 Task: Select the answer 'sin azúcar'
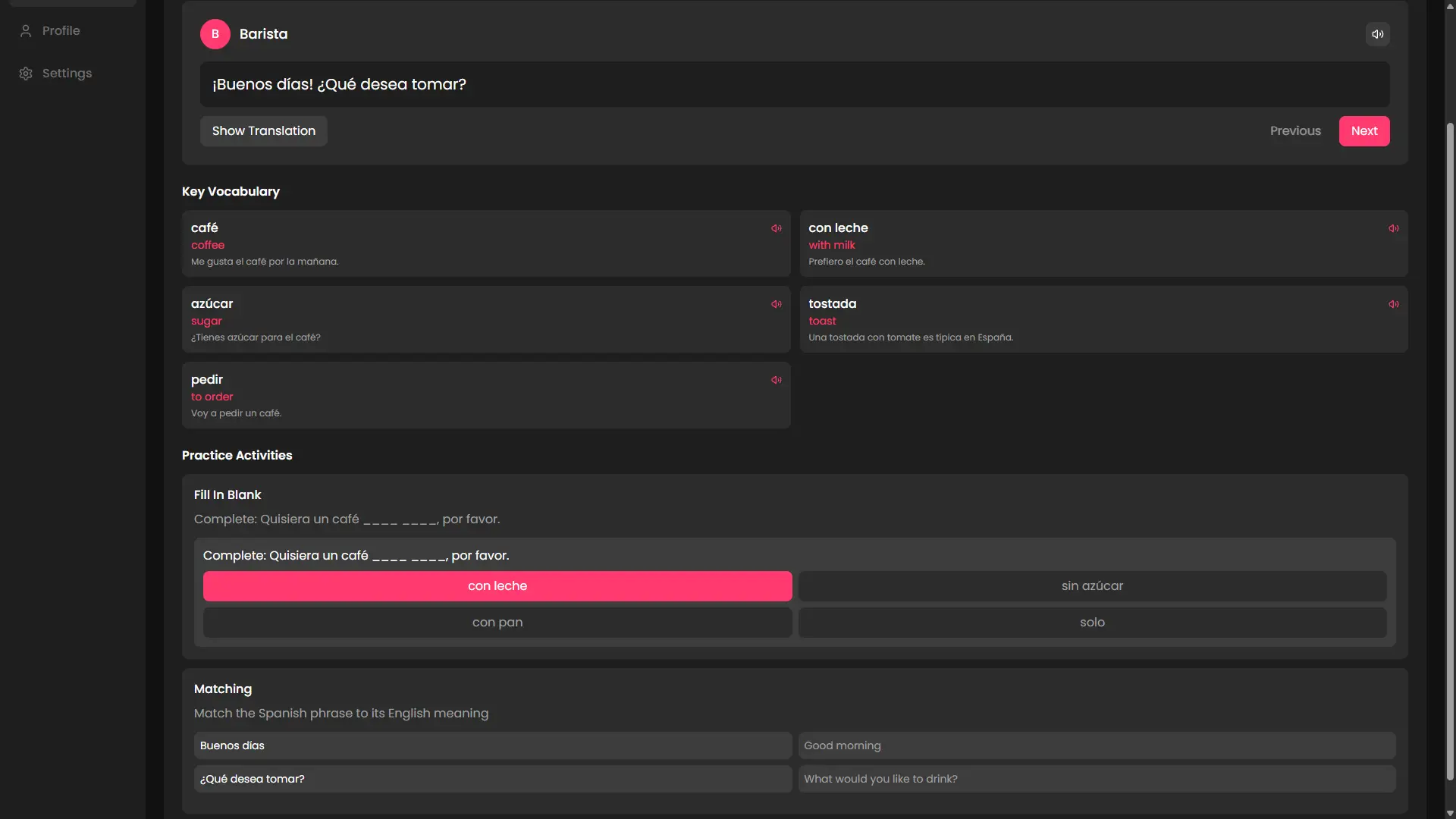(x=1092, y=586)
